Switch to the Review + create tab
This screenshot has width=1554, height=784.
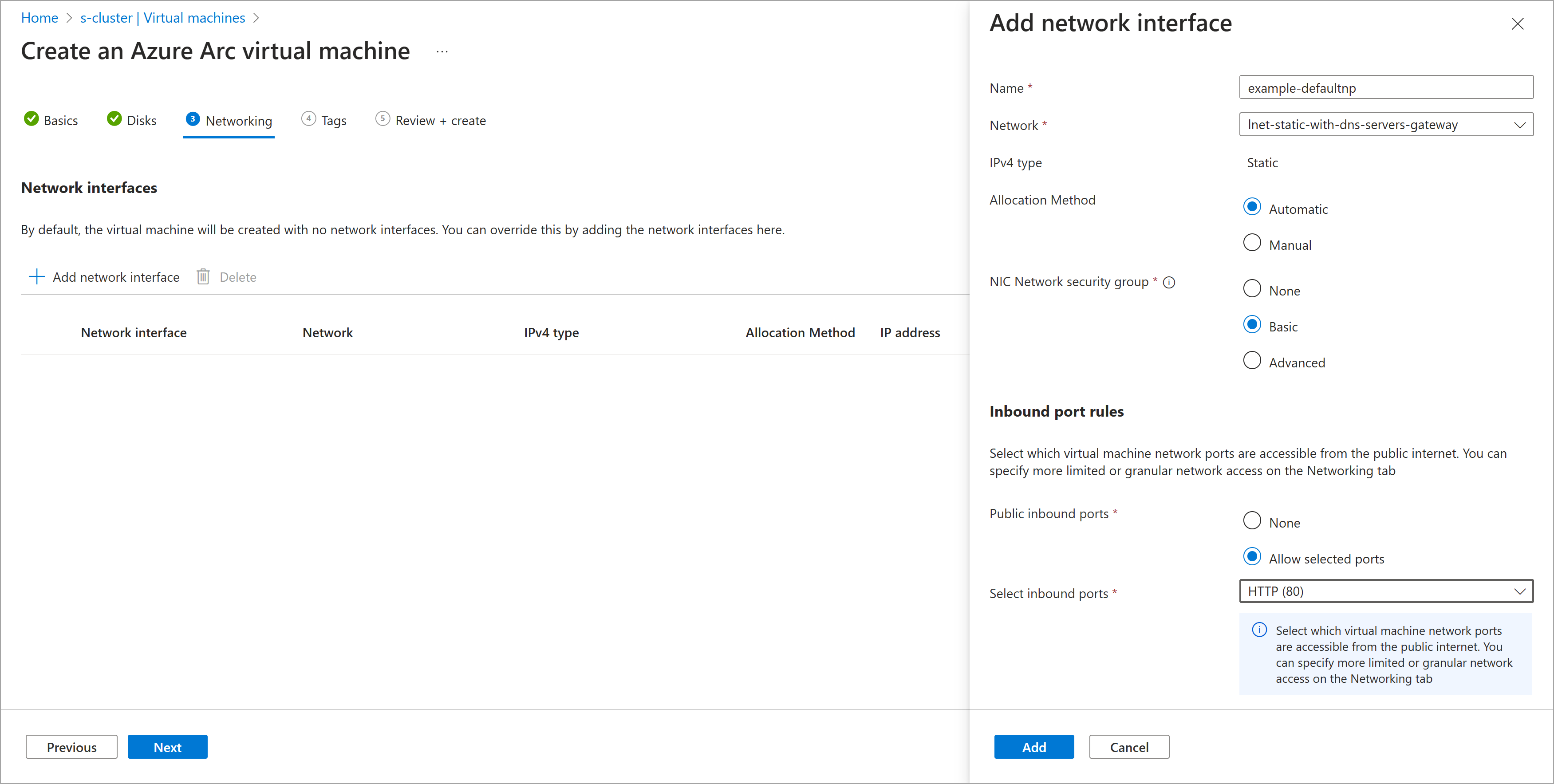click(440, 120)
